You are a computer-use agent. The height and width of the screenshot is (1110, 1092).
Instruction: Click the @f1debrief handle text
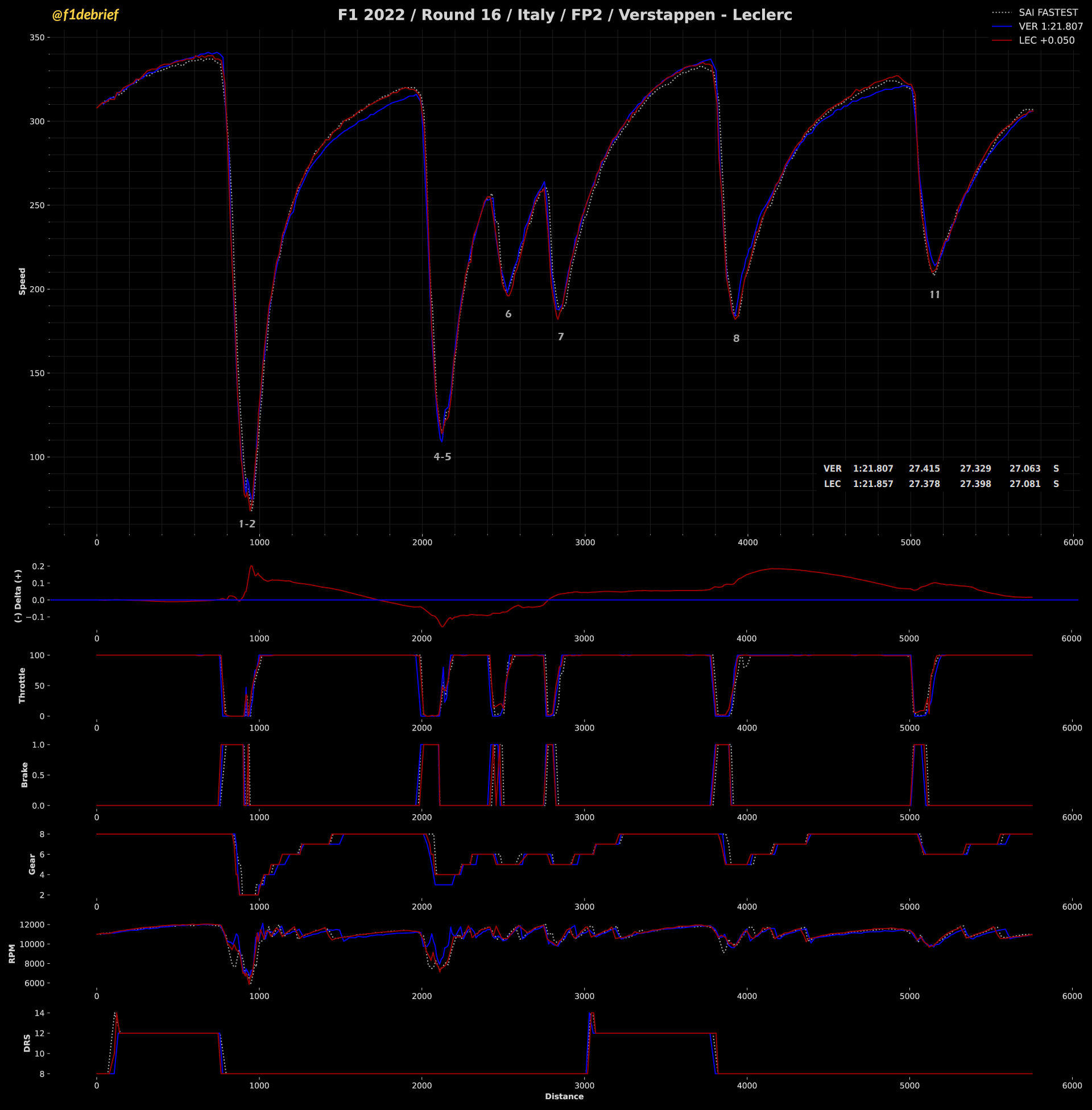[x=85, y=15]
